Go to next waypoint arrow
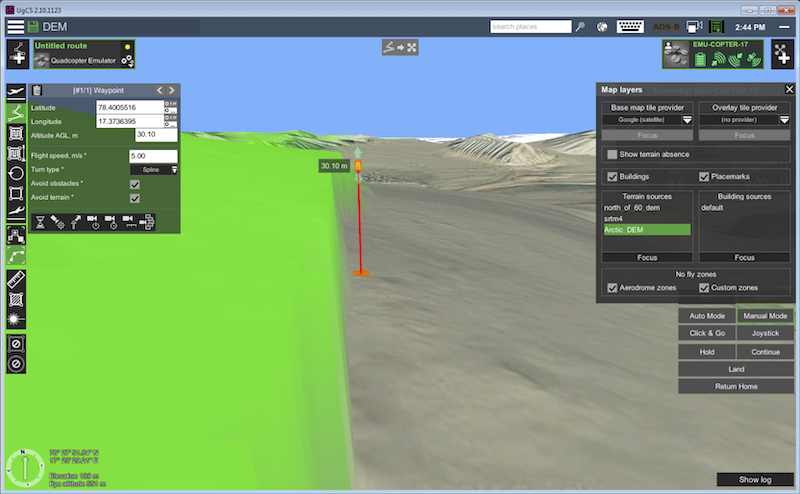The height and width of the screenshot is (494, 800). (172, 90)
